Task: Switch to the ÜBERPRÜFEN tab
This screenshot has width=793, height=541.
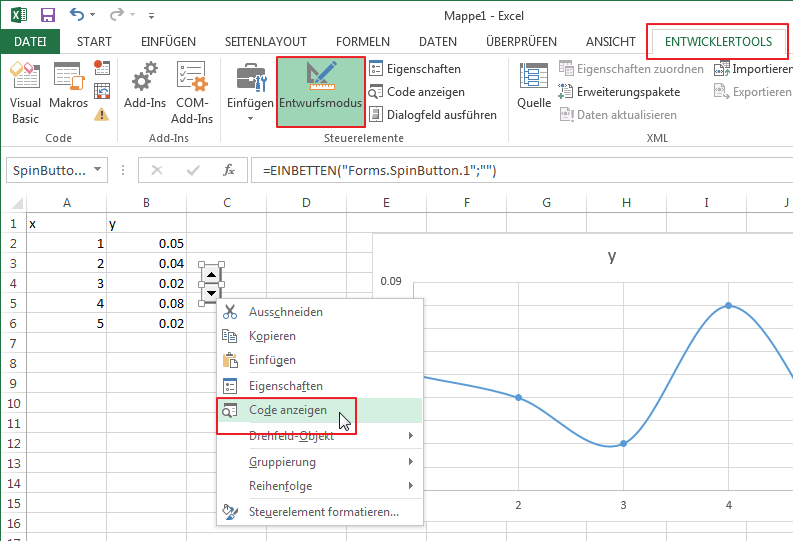Action: 521,41
